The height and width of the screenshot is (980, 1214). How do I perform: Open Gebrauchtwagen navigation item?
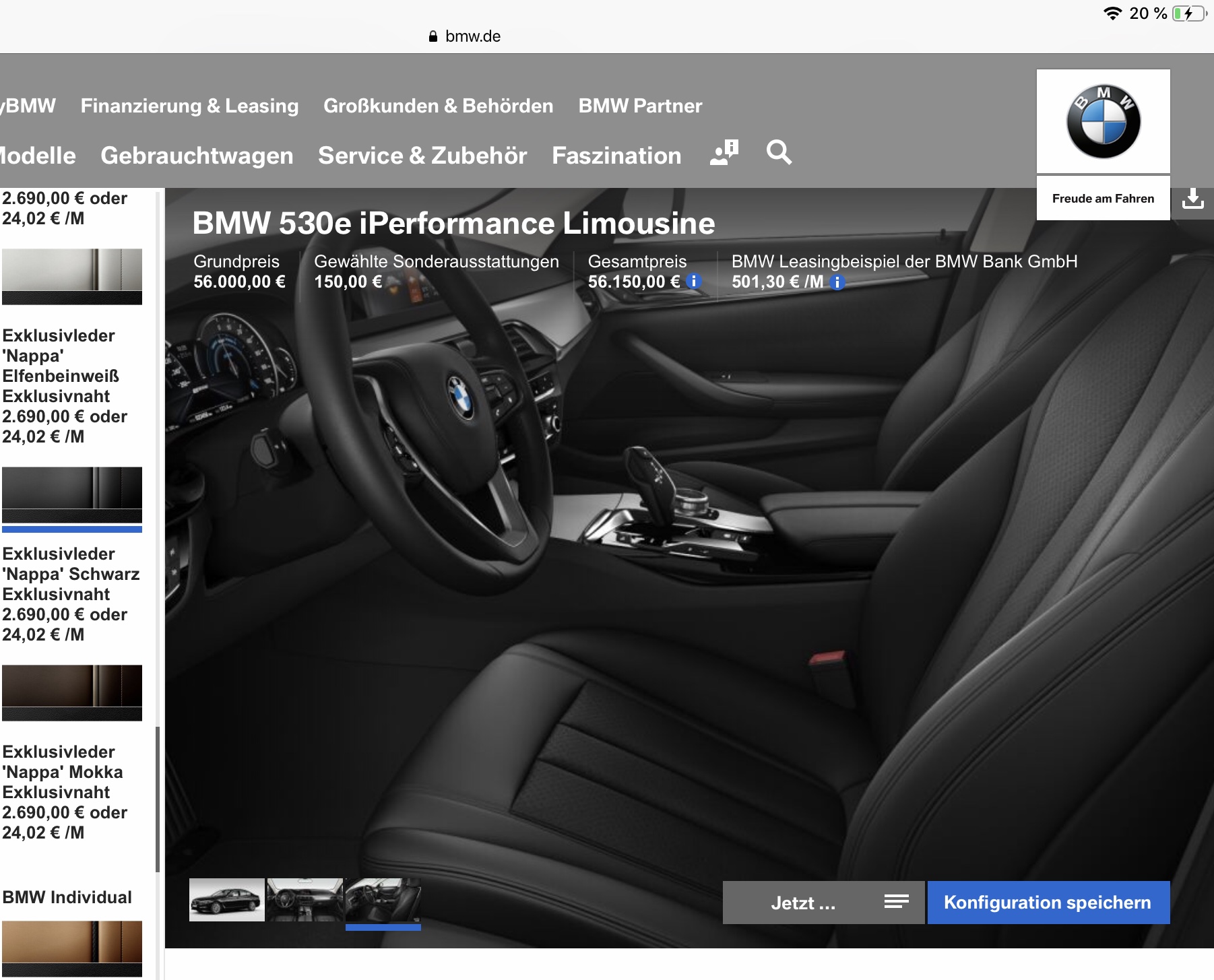197,156
